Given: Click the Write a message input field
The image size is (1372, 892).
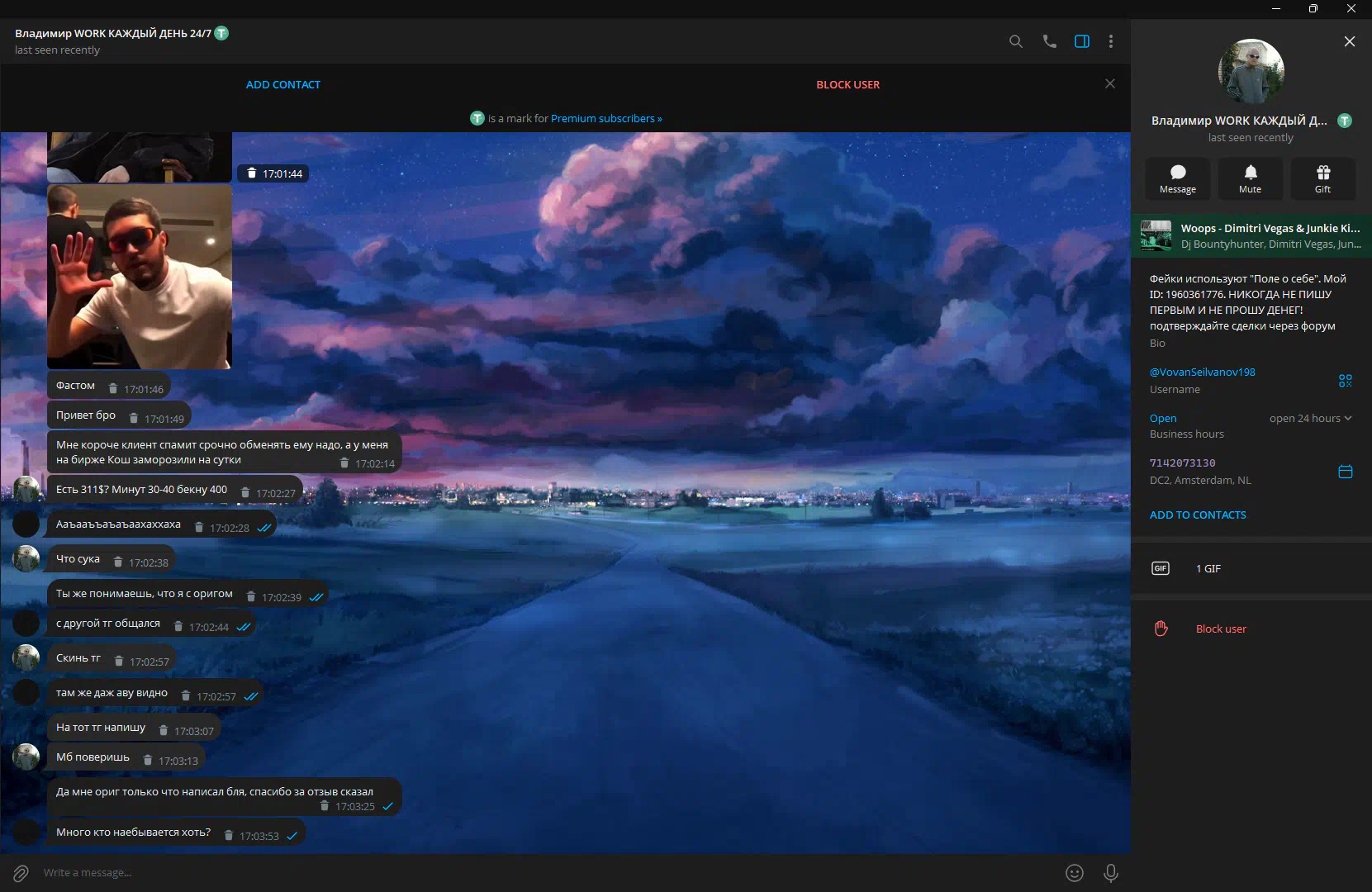Looking at the screenshot, I should 496,873.
